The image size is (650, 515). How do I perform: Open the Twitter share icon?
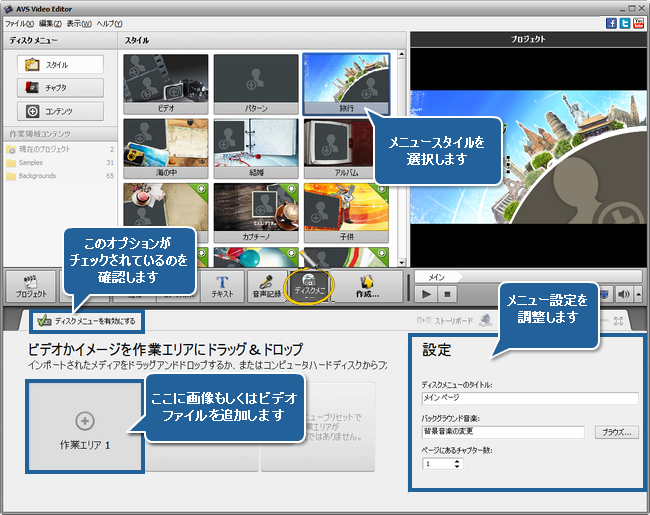pyautogui.click(x=625, y=22)
